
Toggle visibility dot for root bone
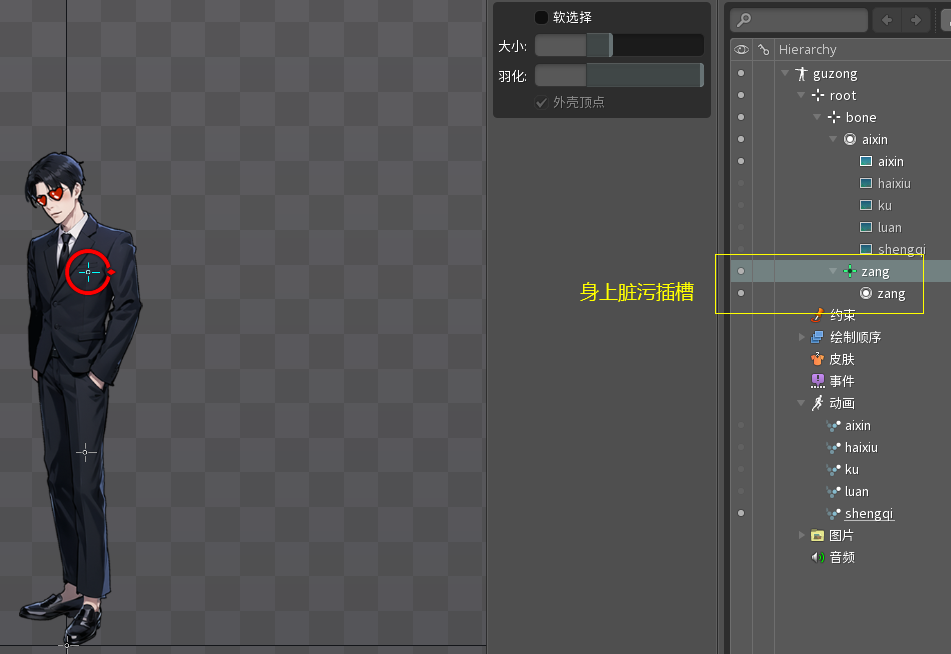point(741,96)
